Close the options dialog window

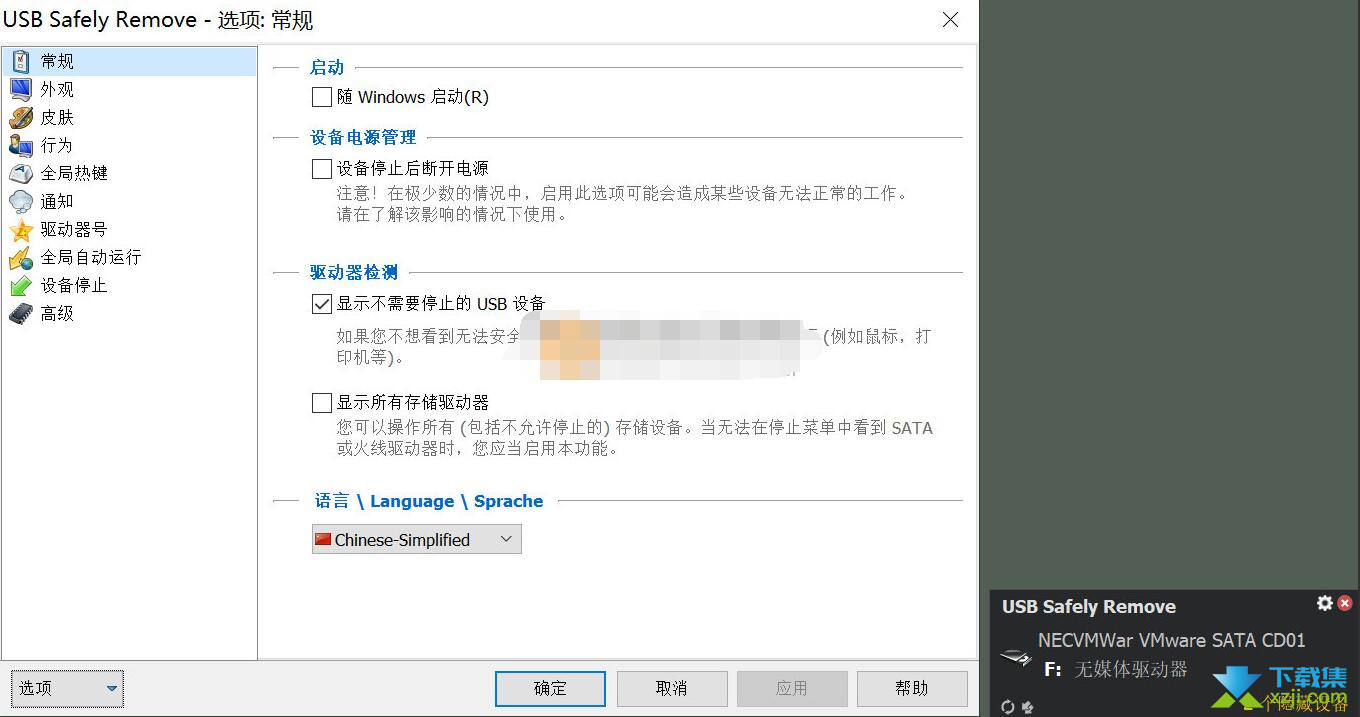point(950,20)
